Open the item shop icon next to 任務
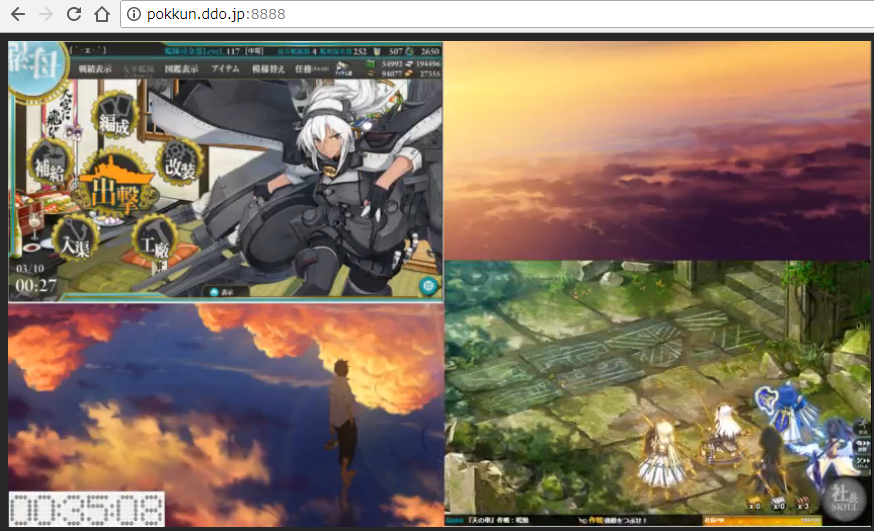This screenshot has width=874, height=531. (x=342, y=69)
